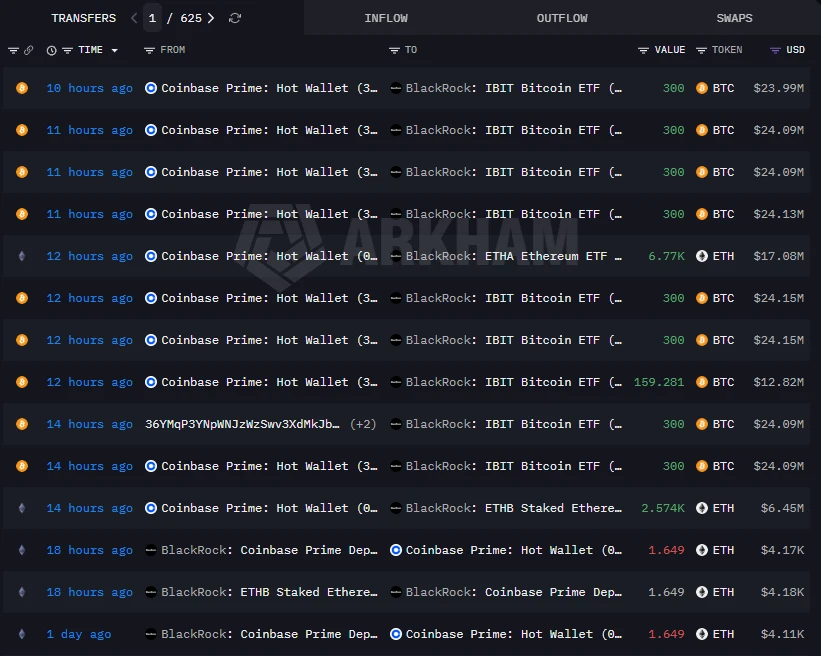Refresh the transfers list

(235, 18)
